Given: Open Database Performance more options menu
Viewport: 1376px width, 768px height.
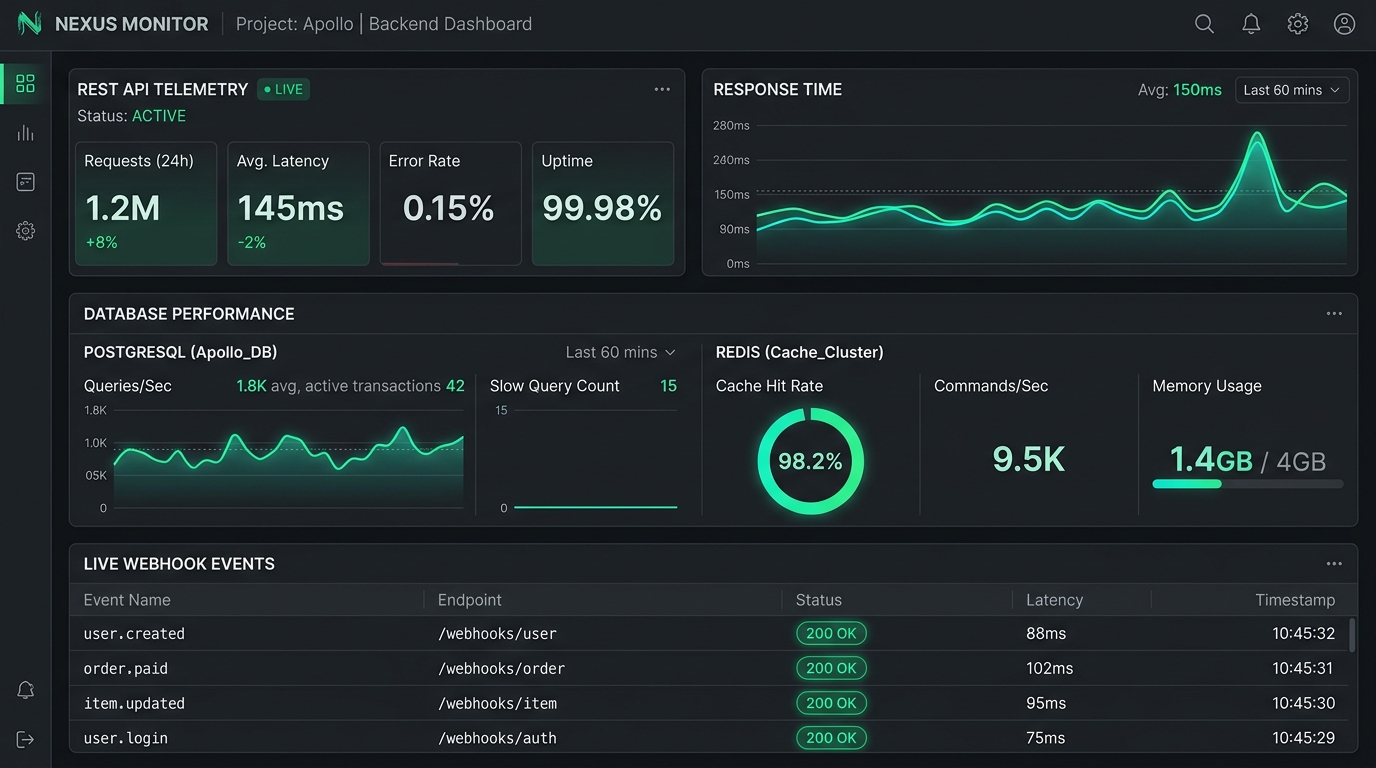Looking at the screenshot, I should tap(1334, 313).
